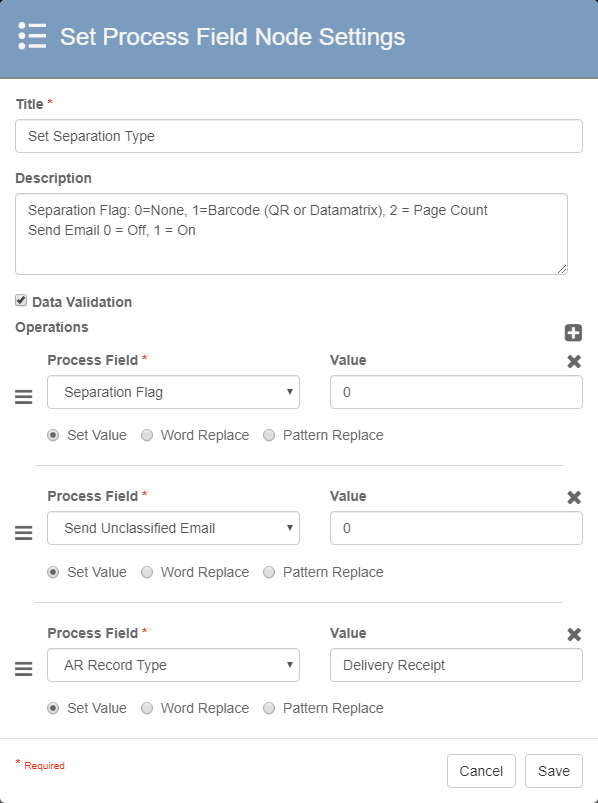The width and height of the screenshot is (598, 803).
Task: Expand the Send Unclassified Email dropdown
Action: click(x=174, y=528)
